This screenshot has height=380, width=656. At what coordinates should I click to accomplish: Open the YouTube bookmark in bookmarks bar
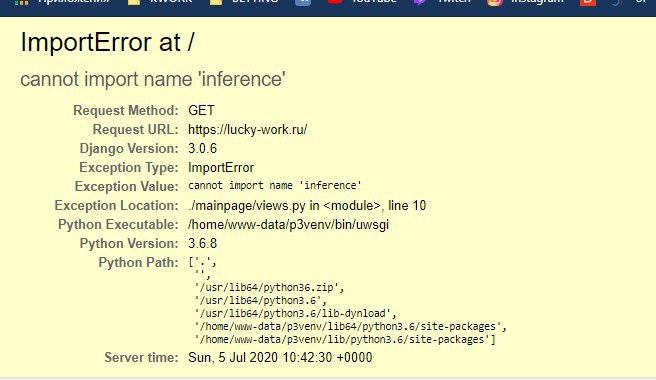click(x=362, y=2)
